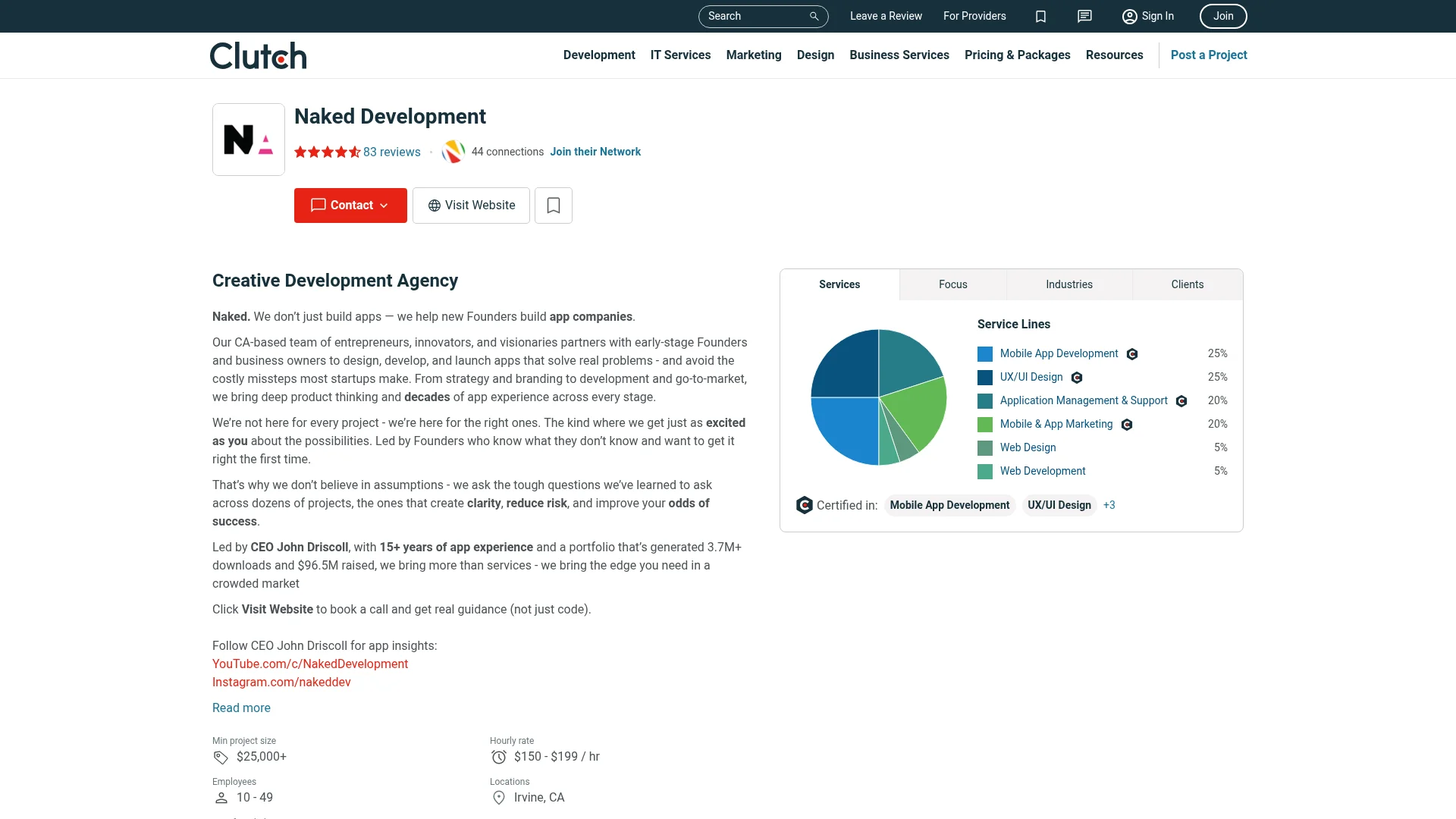Screen dimensions: 1456x819
Task: Open saved bookmarks icon in top bar
Action: (x=1040, y=16)
